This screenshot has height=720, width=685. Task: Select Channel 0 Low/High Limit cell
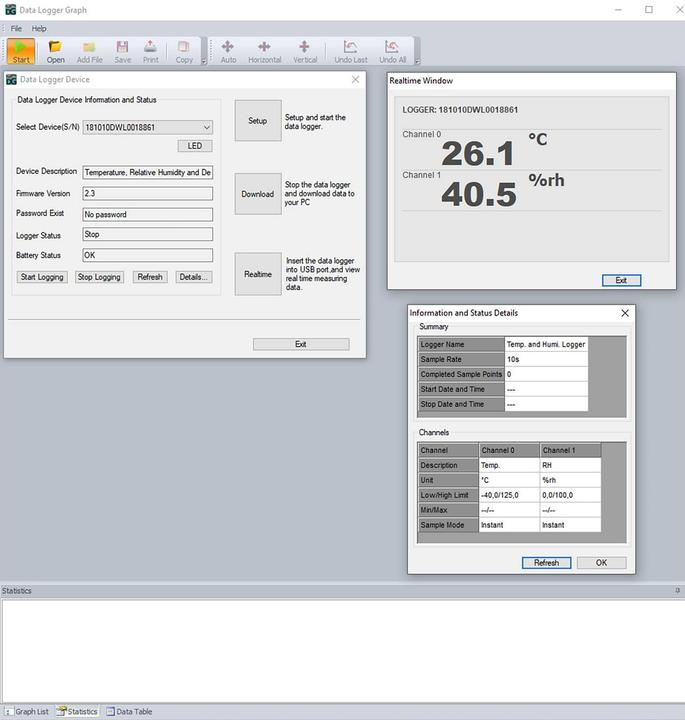509,495
